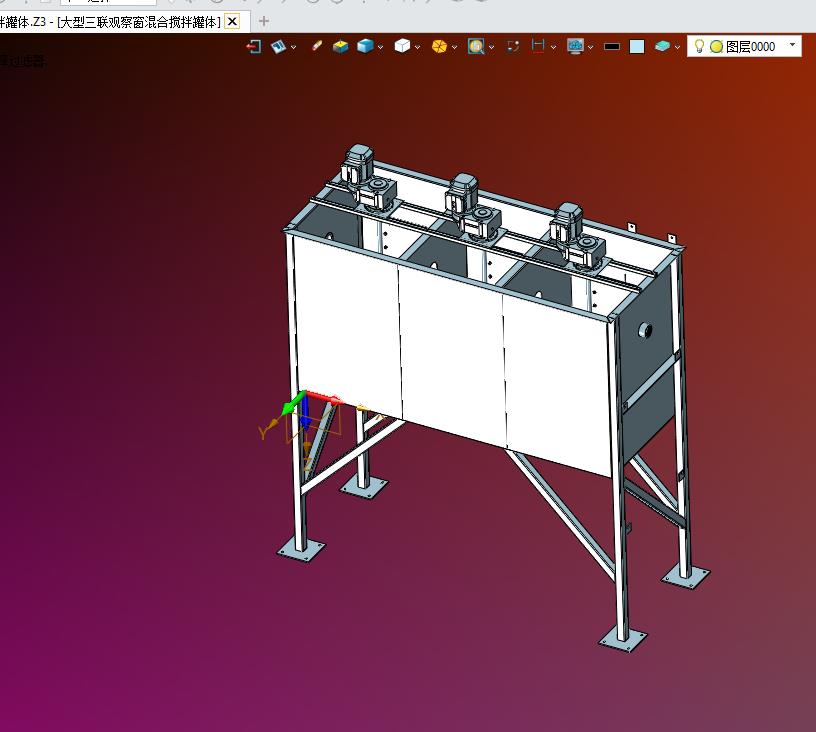Click the green Y axis arrow

tap(293, 404)
